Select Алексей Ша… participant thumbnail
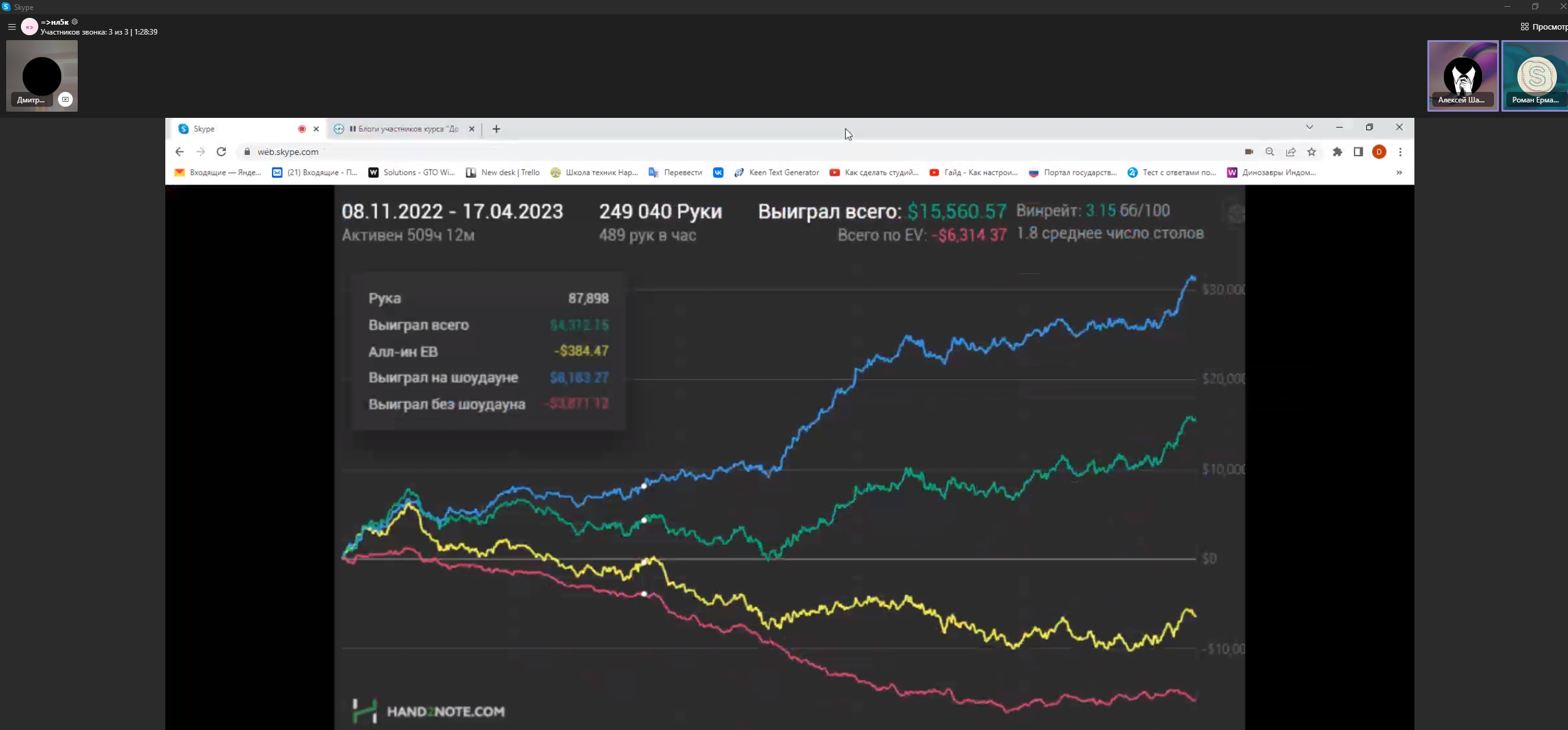Viewport: 1568px width, 730px height. [1463, 76]
